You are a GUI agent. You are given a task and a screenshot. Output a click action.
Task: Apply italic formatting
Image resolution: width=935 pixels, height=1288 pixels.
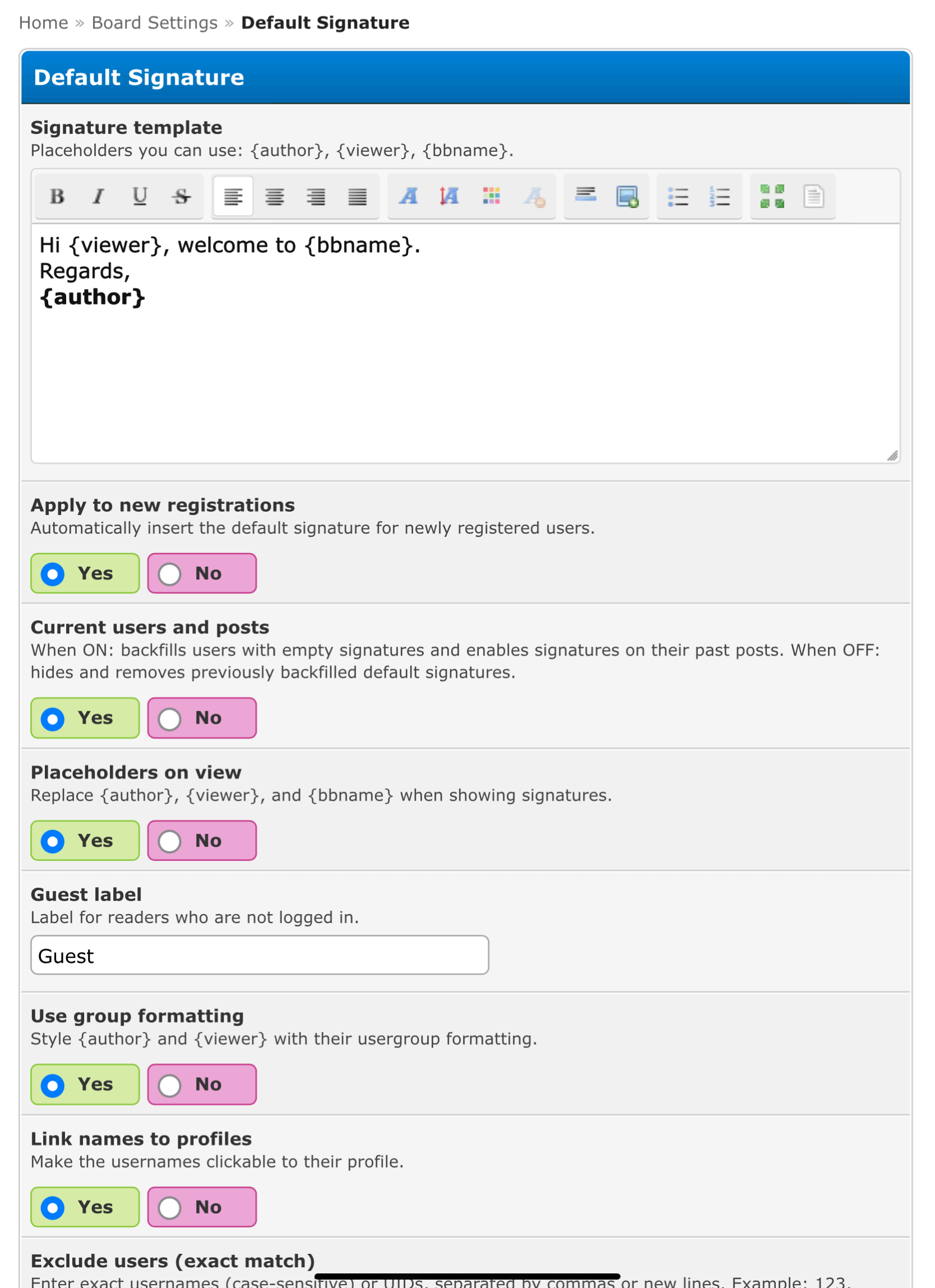coord(98,197)
